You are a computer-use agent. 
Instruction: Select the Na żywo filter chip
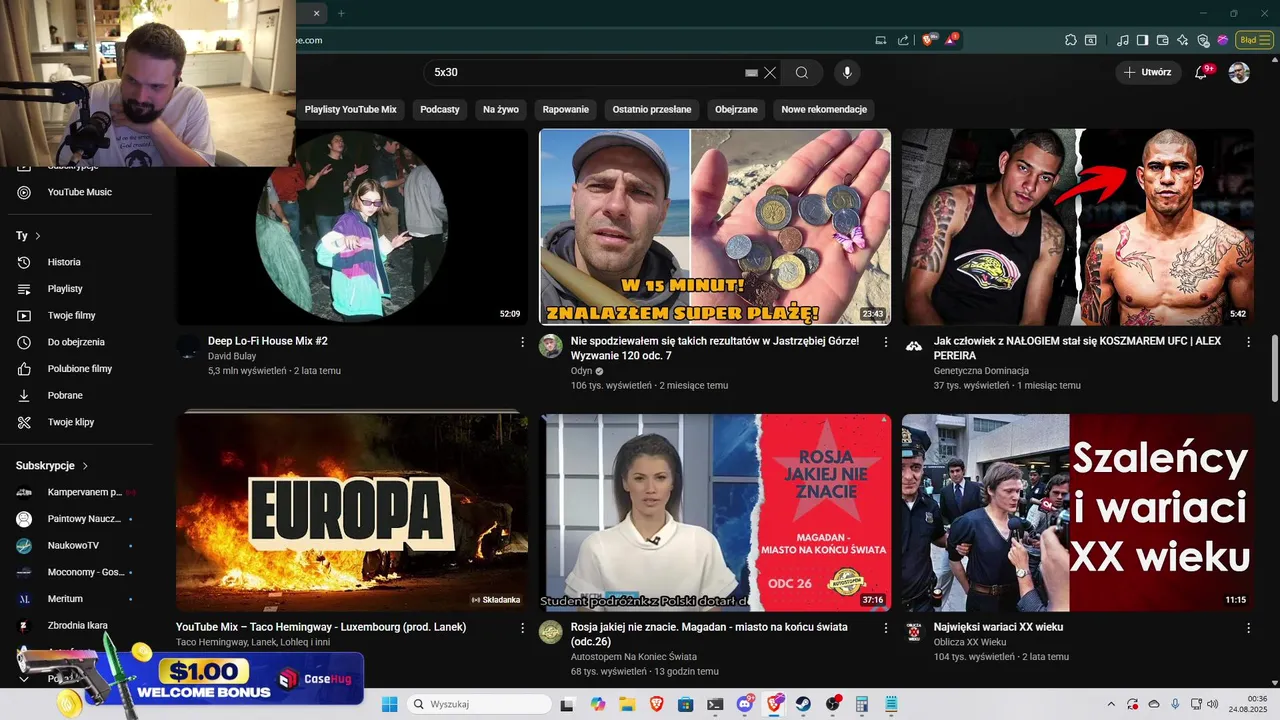(x=501, y=109)
